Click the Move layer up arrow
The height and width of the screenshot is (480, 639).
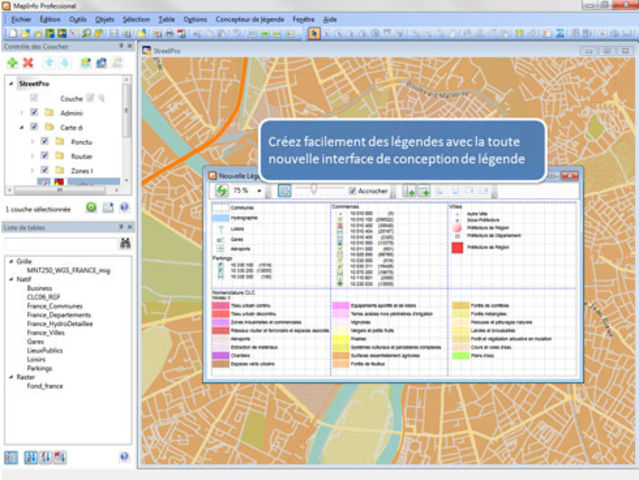point(49,63)
